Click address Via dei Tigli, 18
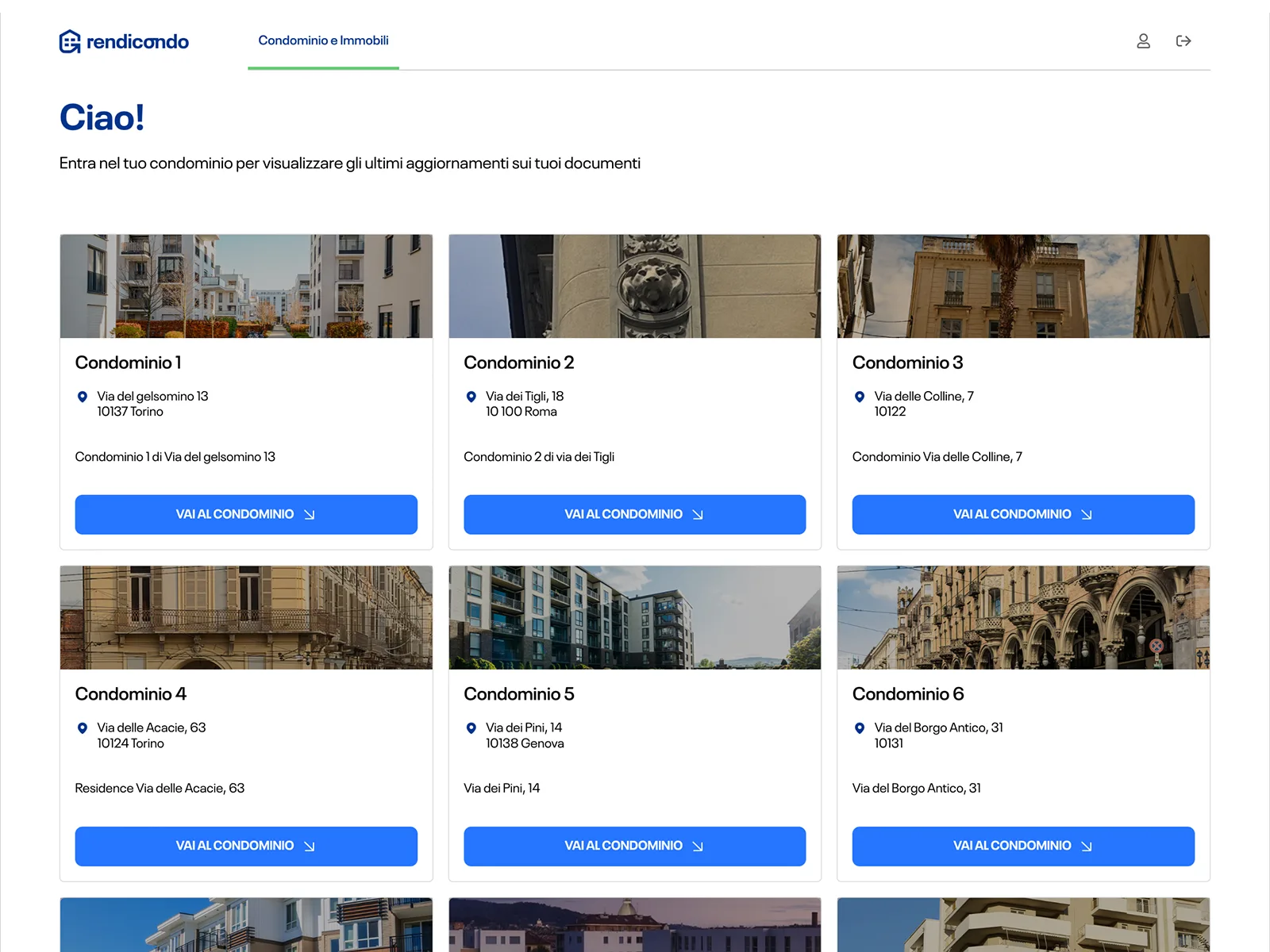Viewport: 1270px width, 952px height. click(525, 396)
